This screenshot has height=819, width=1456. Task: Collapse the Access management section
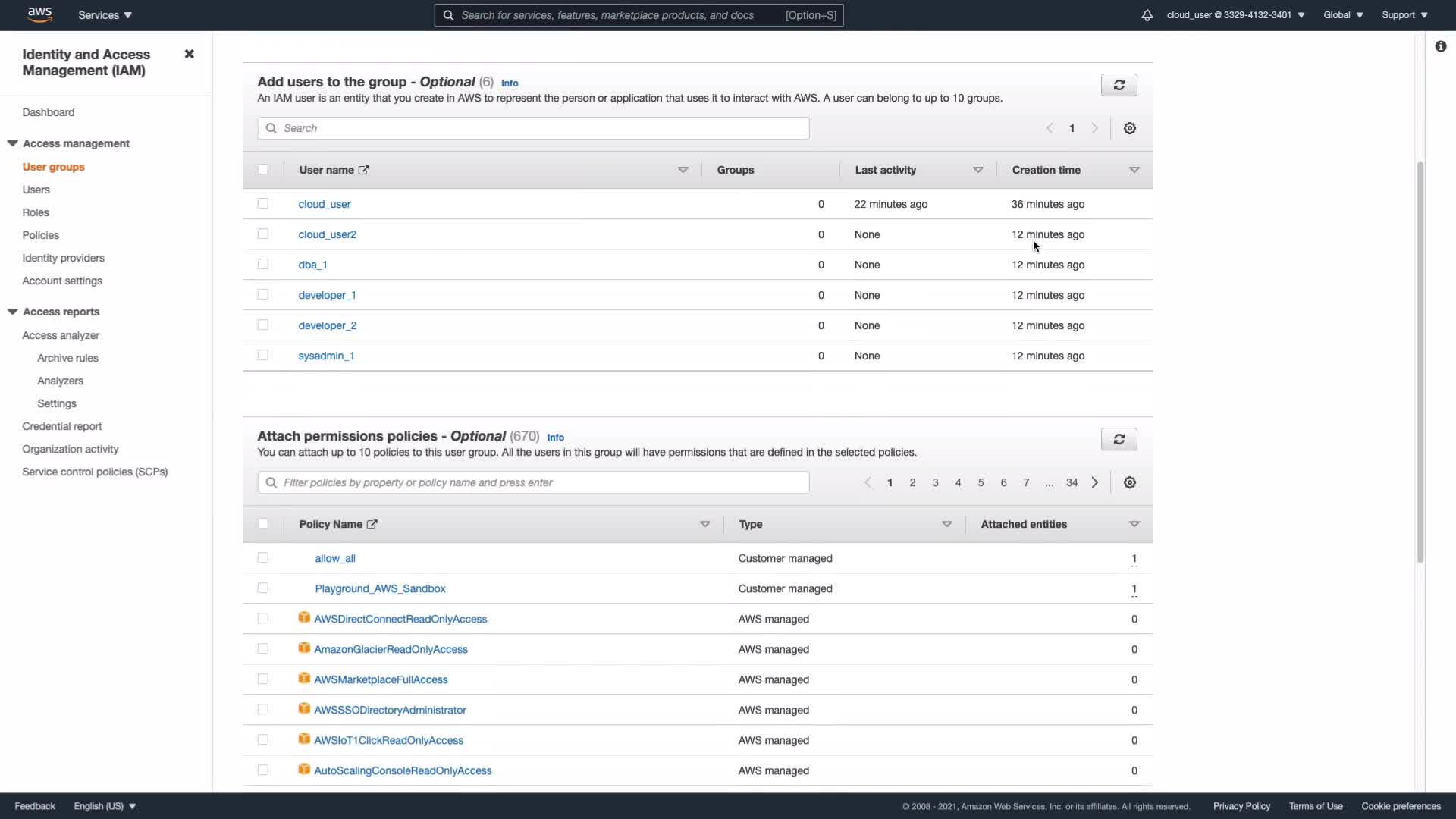(x=13, y=143)
